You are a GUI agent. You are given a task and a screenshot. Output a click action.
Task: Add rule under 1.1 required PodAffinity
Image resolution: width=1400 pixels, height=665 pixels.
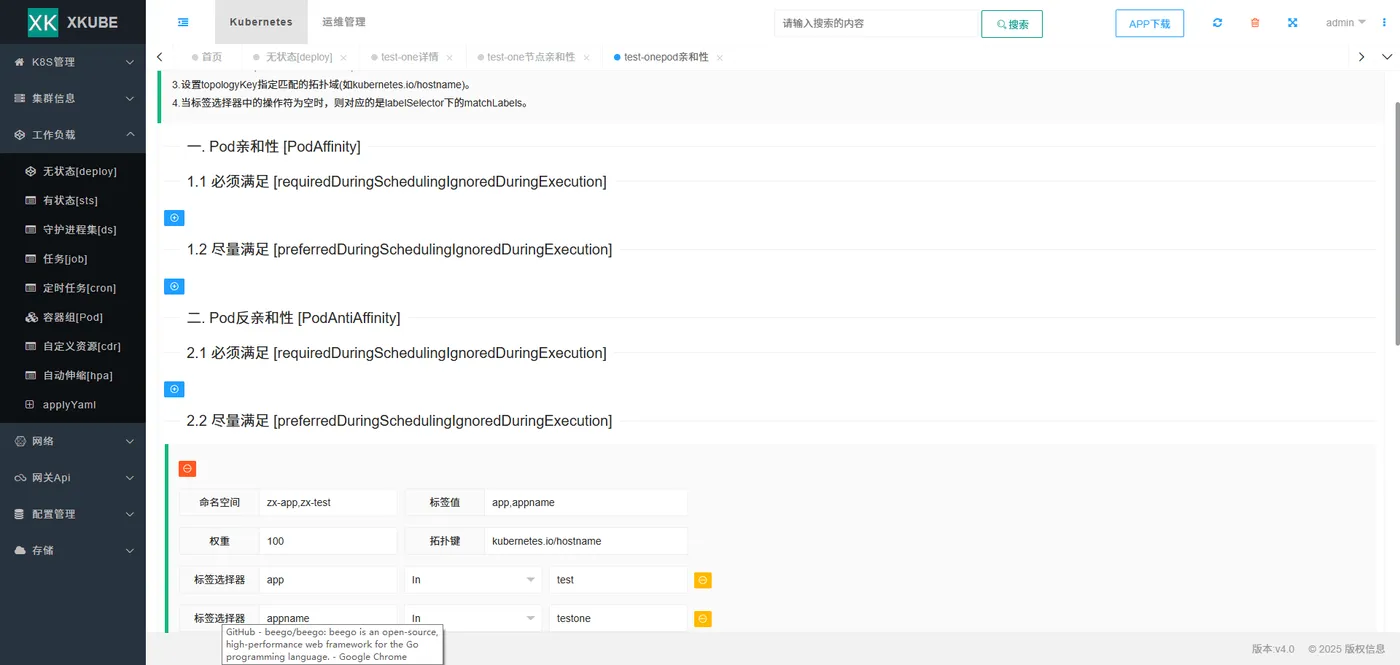174,218
